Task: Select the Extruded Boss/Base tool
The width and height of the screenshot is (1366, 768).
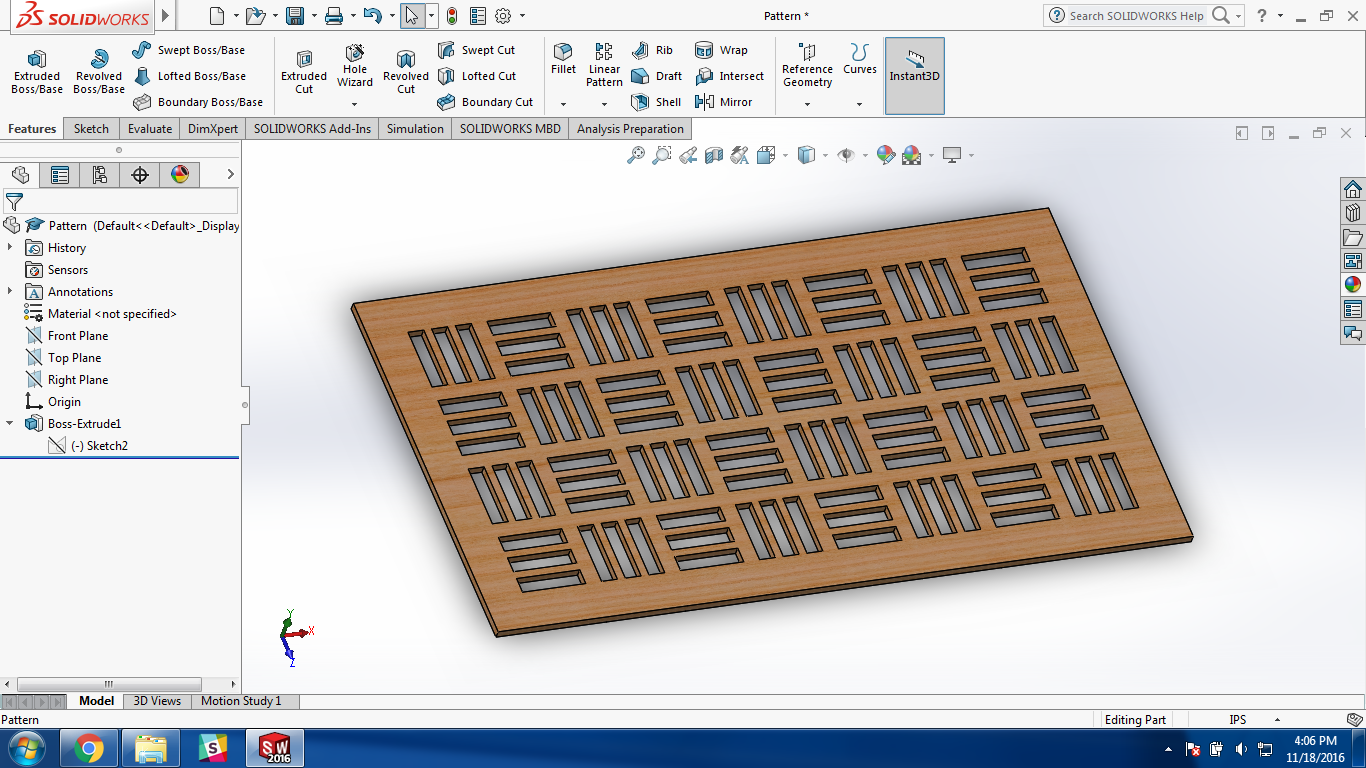Action: (37, 72)
